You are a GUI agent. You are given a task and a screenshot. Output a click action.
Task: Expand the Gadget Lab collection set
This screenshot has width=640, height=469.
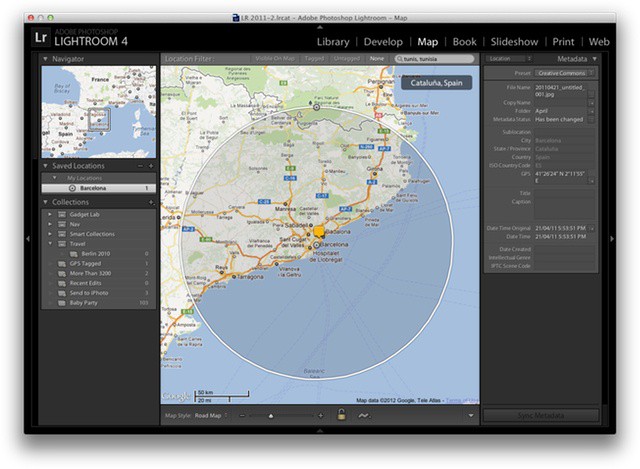[50, 214]
